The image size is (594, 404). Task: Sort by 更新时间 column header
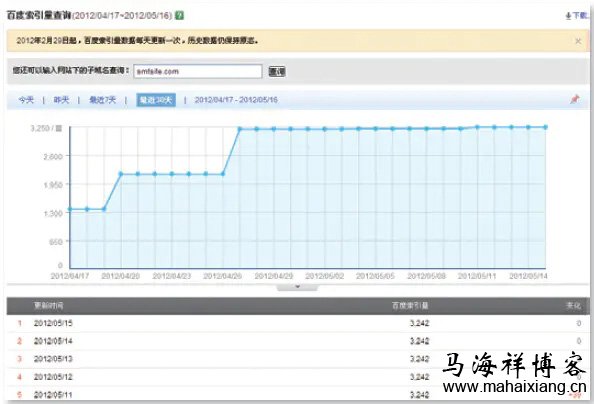pos(48,305)
